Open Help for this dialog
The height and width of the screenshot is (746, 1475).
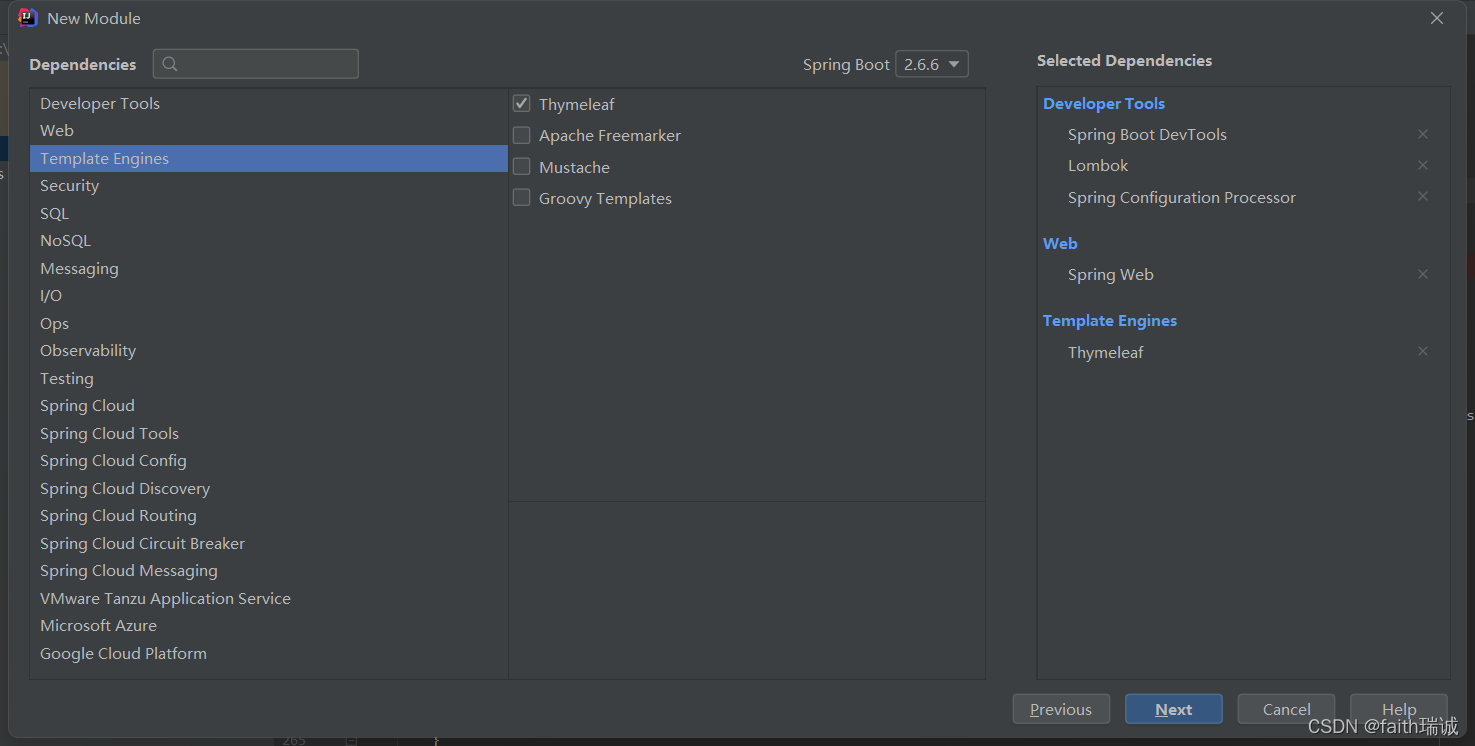(1399, 709)
